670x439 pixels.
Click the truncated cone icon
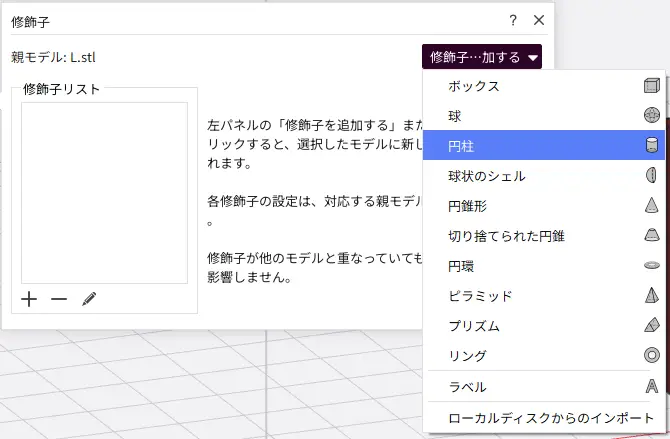point(651,236)
